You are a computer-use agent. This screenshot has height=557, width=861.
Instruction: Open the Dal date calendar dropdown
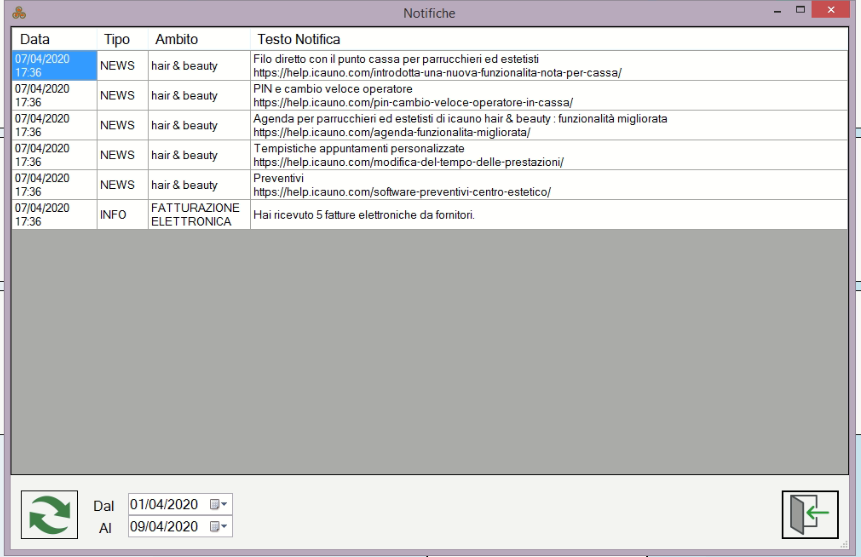[x=219, y=504]
